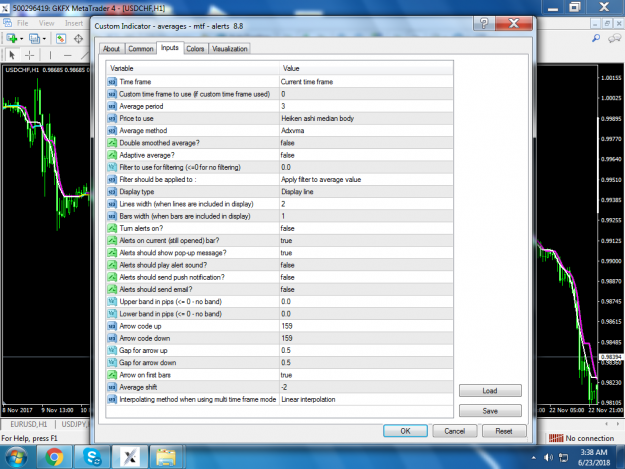Screen dimensions: 625x469
Task: Toggle Alerts should send email value
Action: point(366,289)
